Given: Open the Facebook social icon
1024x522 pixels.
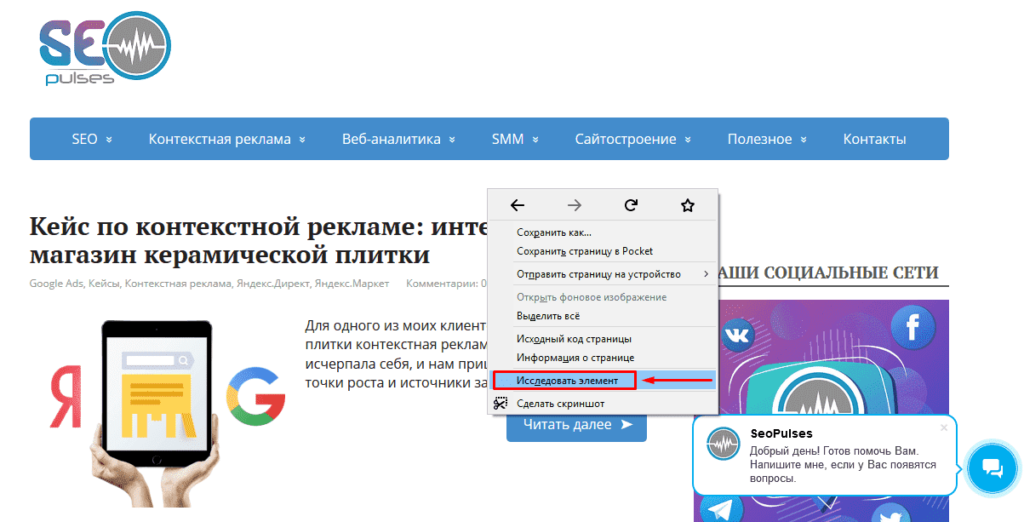Looking at the screenshot, I should [912, 327].
